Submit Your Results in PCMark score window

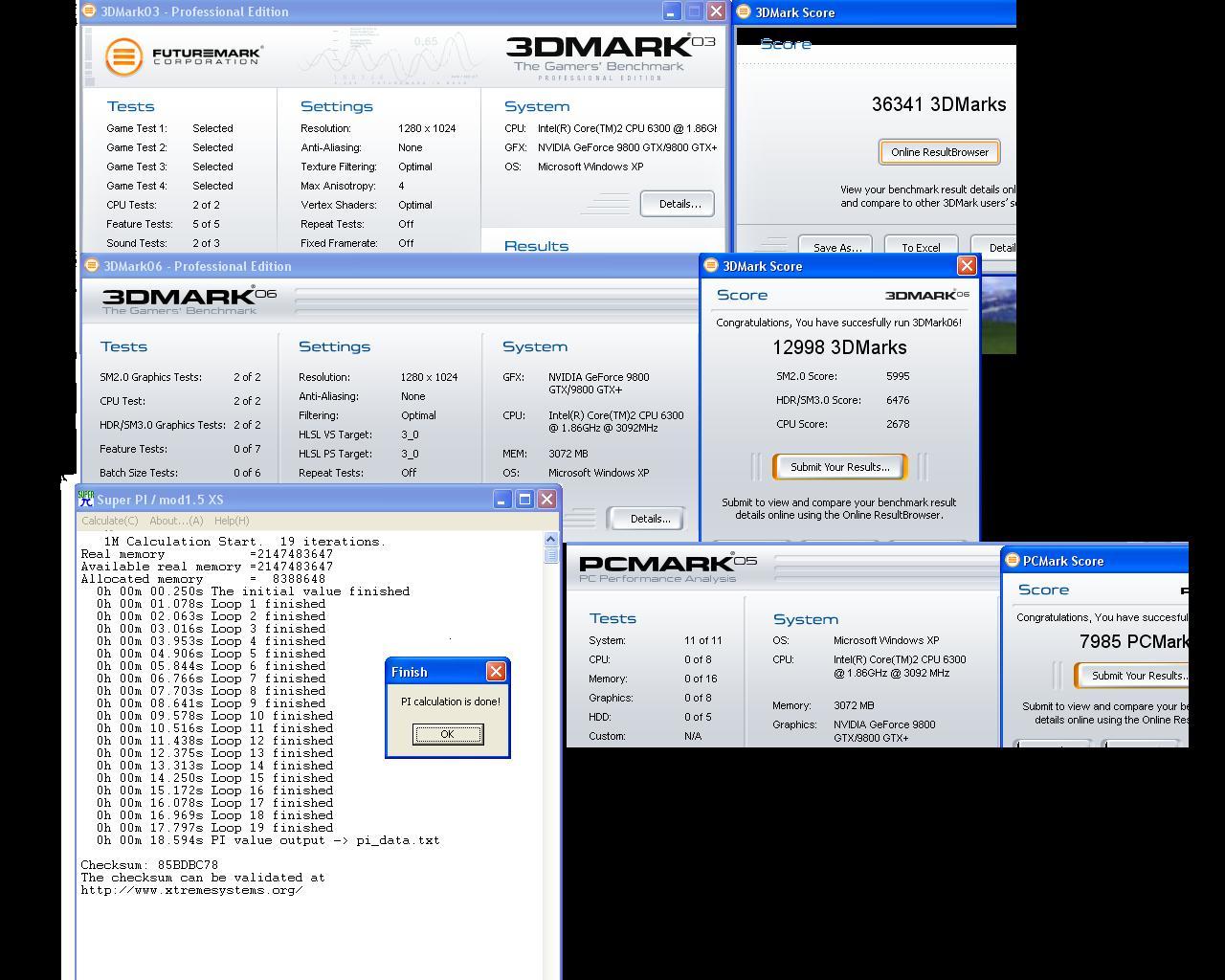(1132, 676)
